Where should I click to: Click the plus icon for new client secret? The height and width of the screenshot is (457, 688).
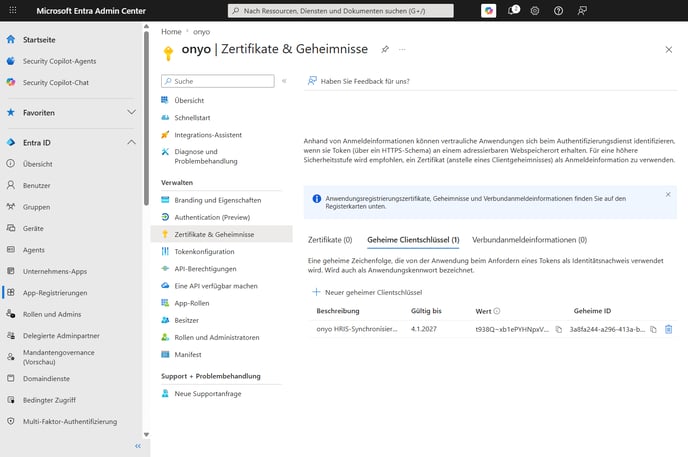(316, 292)
